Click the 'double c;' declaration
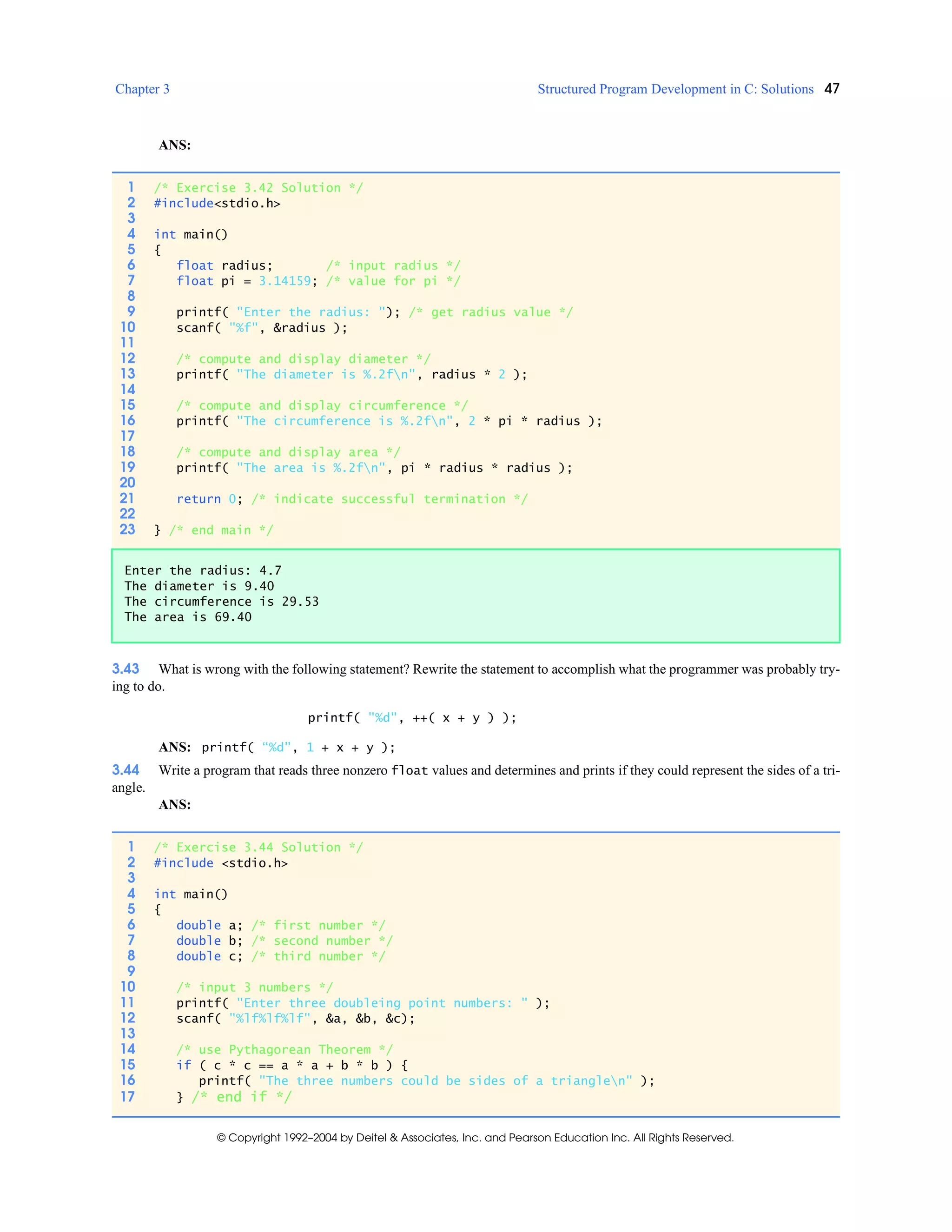Image resolution: width=952 pixels, height=1232 pixels. click(209, 956)
